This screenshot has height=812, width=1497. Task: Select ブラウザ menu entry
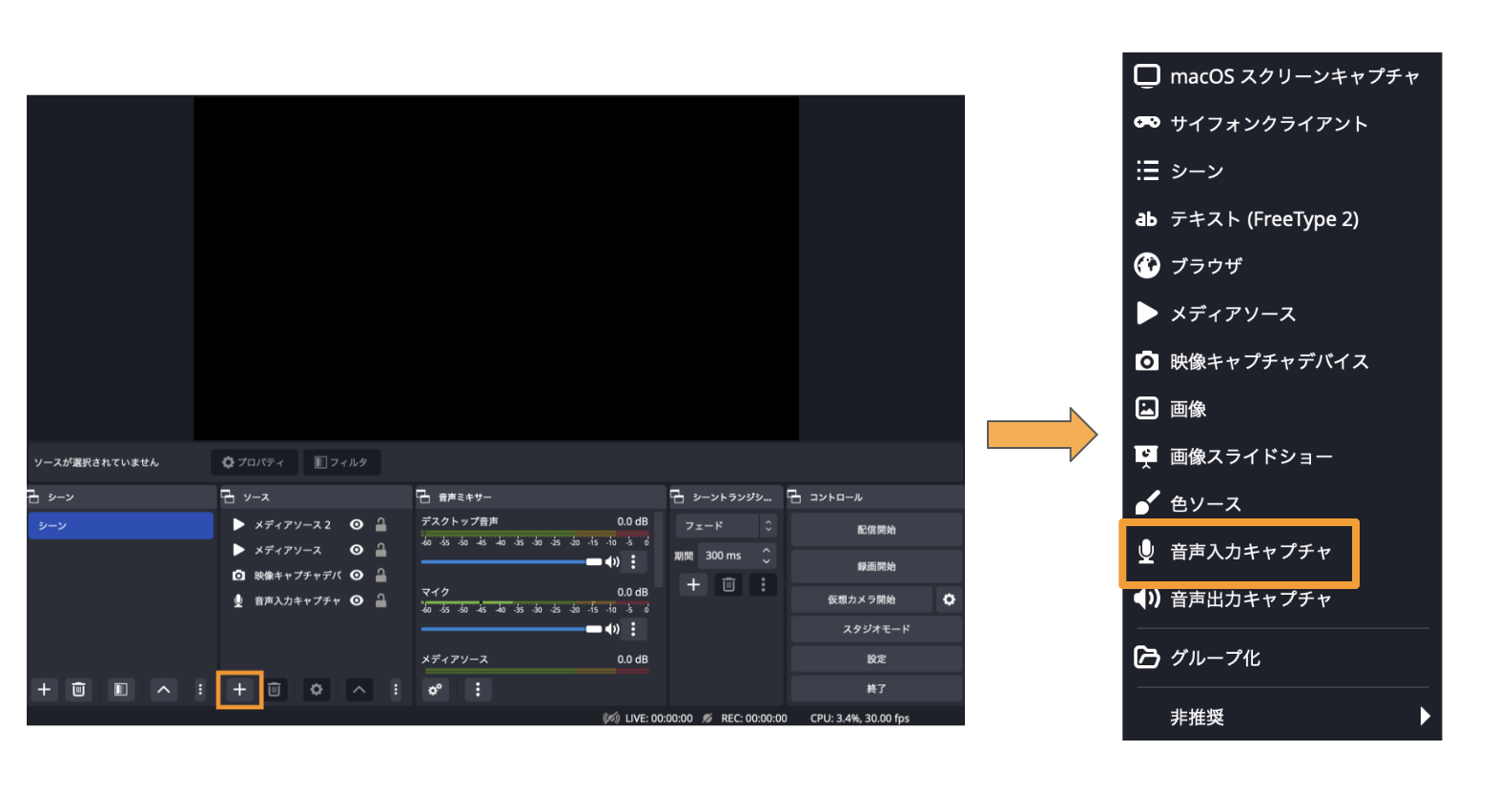1281,266
